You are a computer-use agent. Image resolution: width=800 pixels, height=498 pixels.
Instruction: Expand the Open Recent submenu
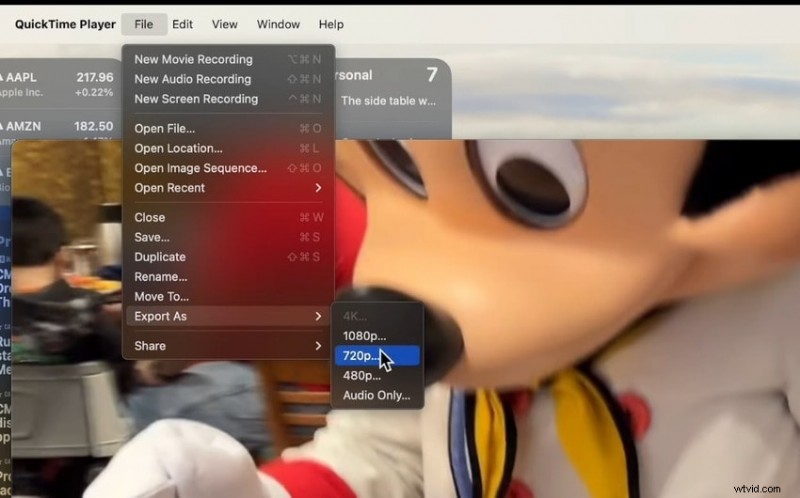[228, 188]
